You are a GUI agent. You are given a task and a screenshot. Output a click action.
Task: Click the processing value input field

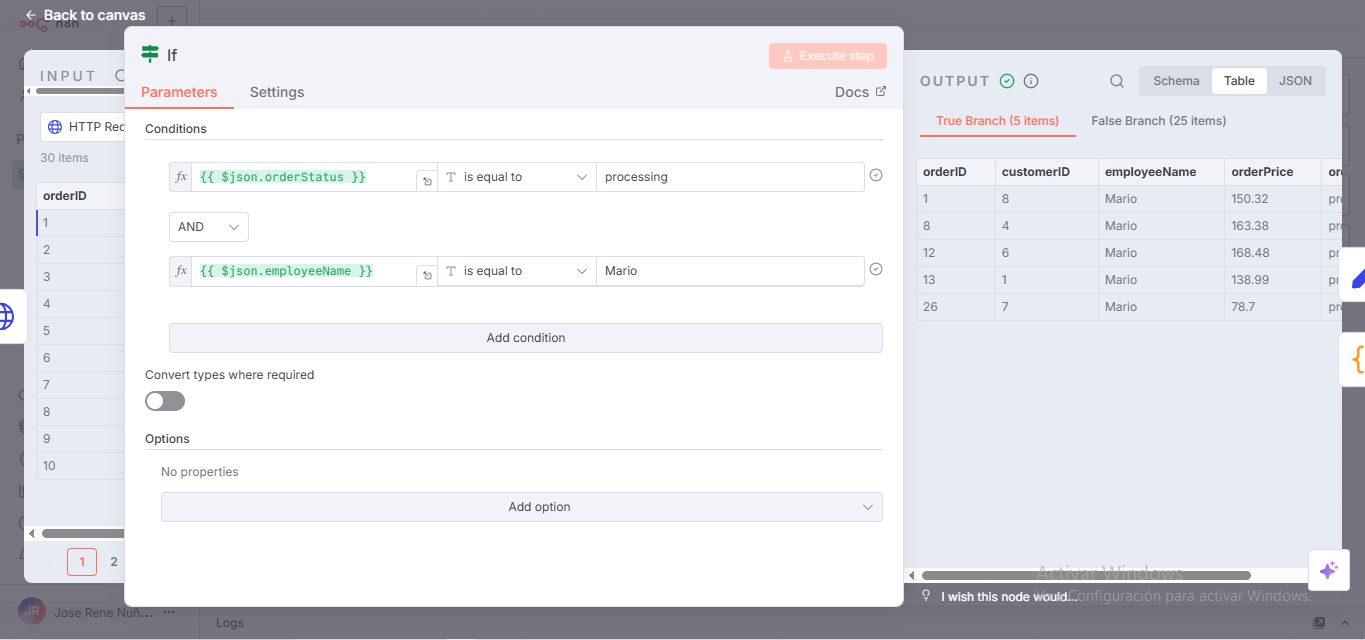(x=730, y=177)
